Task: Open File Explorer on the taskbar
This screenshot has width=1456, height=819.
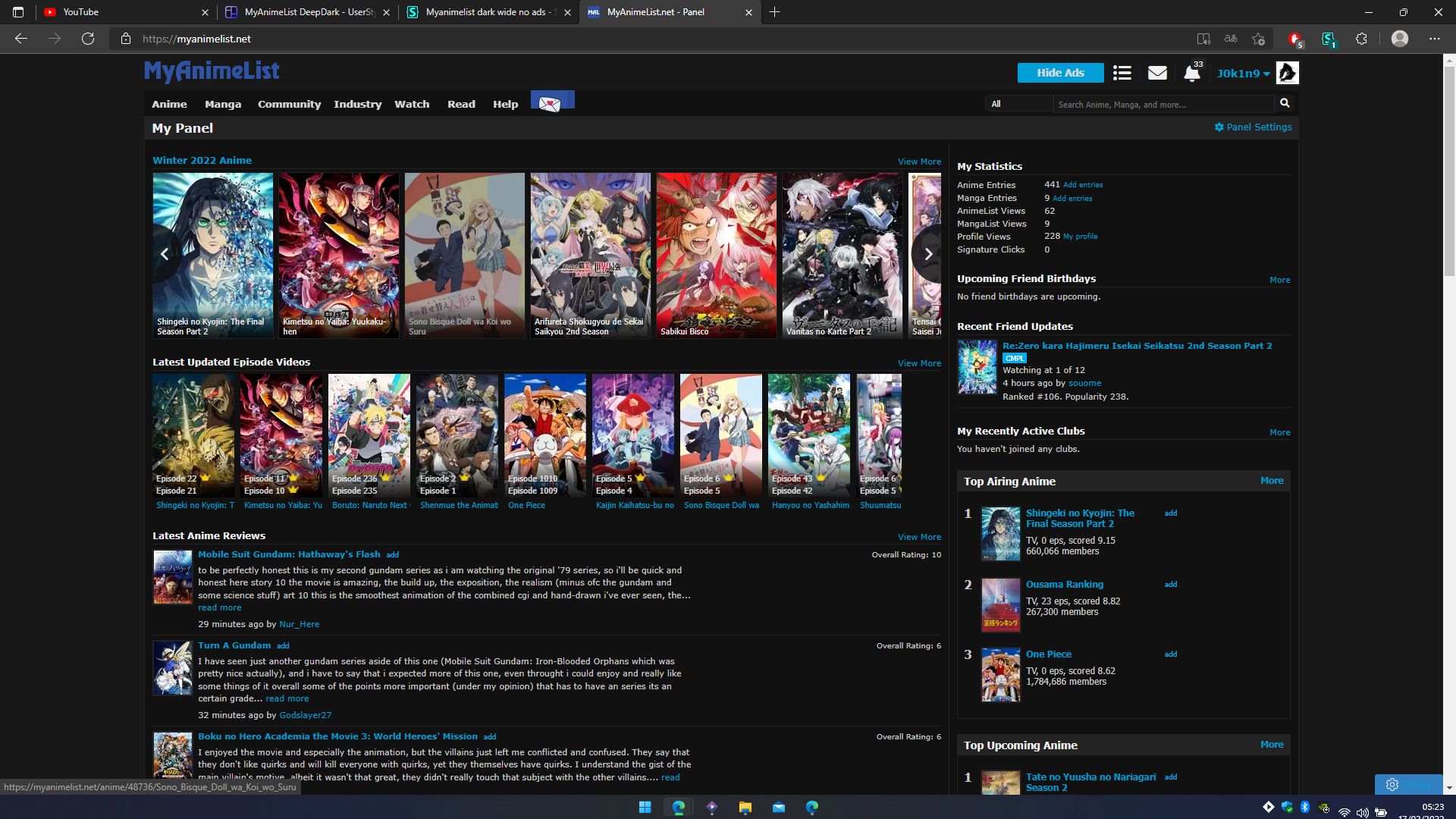Action: [745, 808]
